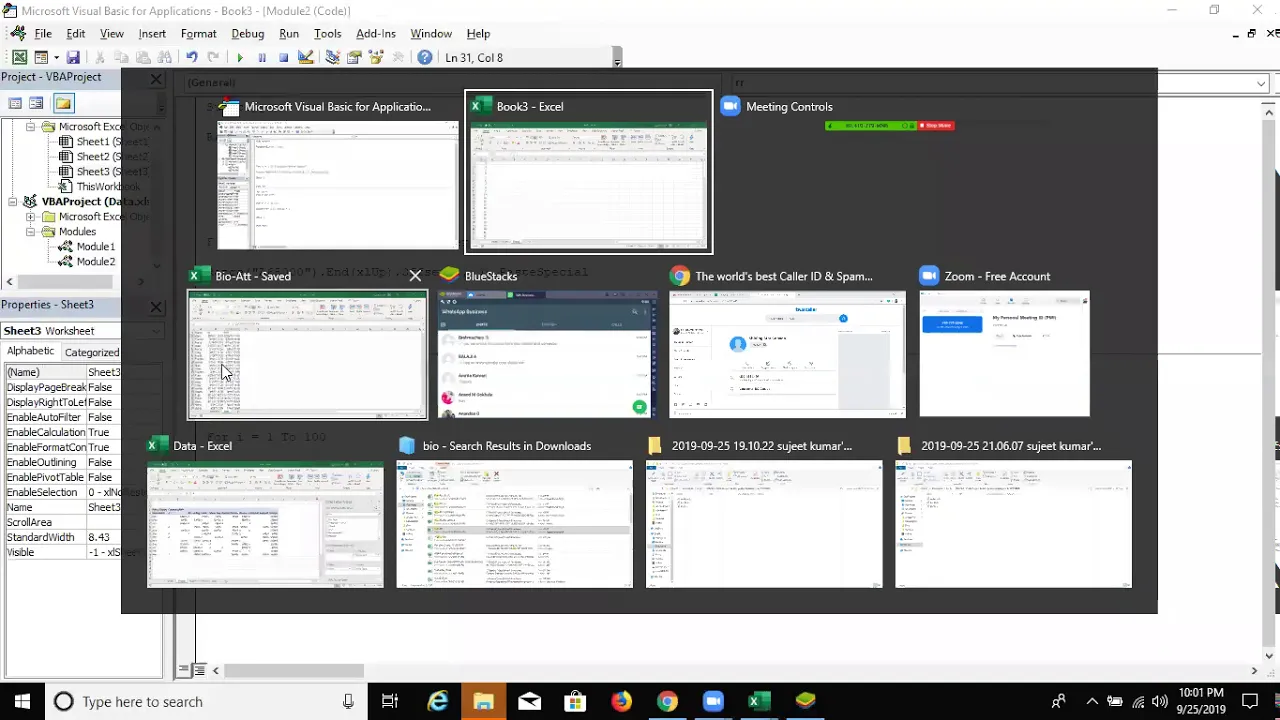The image size is (1280, 720).
Task: Click the Find binoculars icon in toolbar
Action: click(x=166, y=58)
